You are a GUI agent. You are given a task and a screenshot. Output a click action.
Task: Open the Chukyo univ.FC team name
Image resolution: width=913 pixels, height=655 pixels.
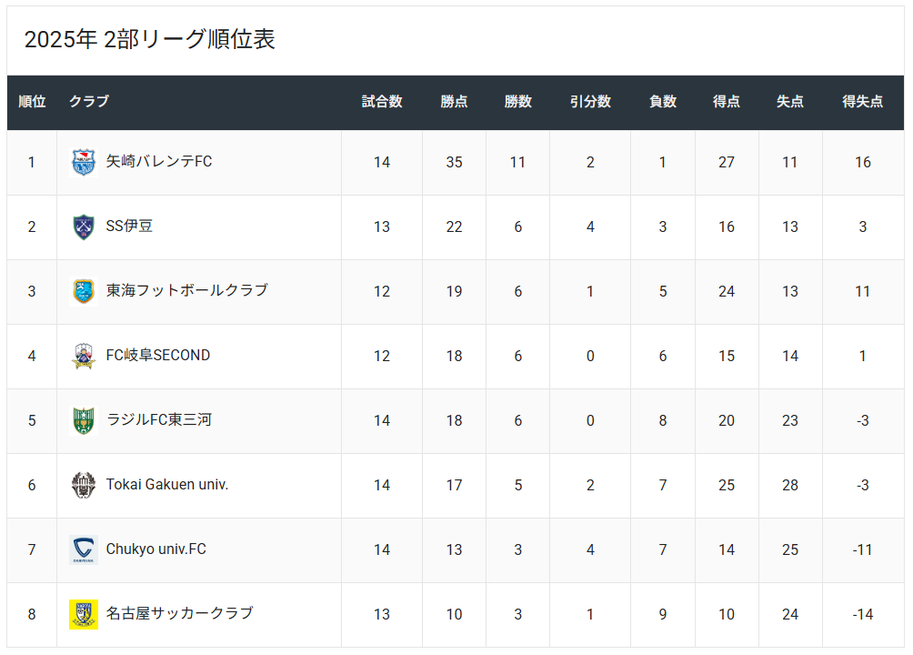click(156, 549)
